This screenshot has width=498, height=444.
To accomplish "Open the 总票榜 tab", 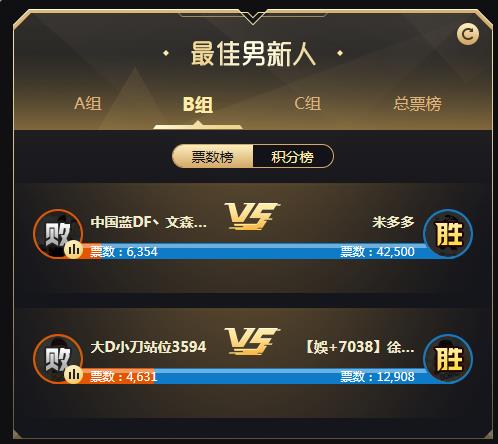I will (417, 104).
